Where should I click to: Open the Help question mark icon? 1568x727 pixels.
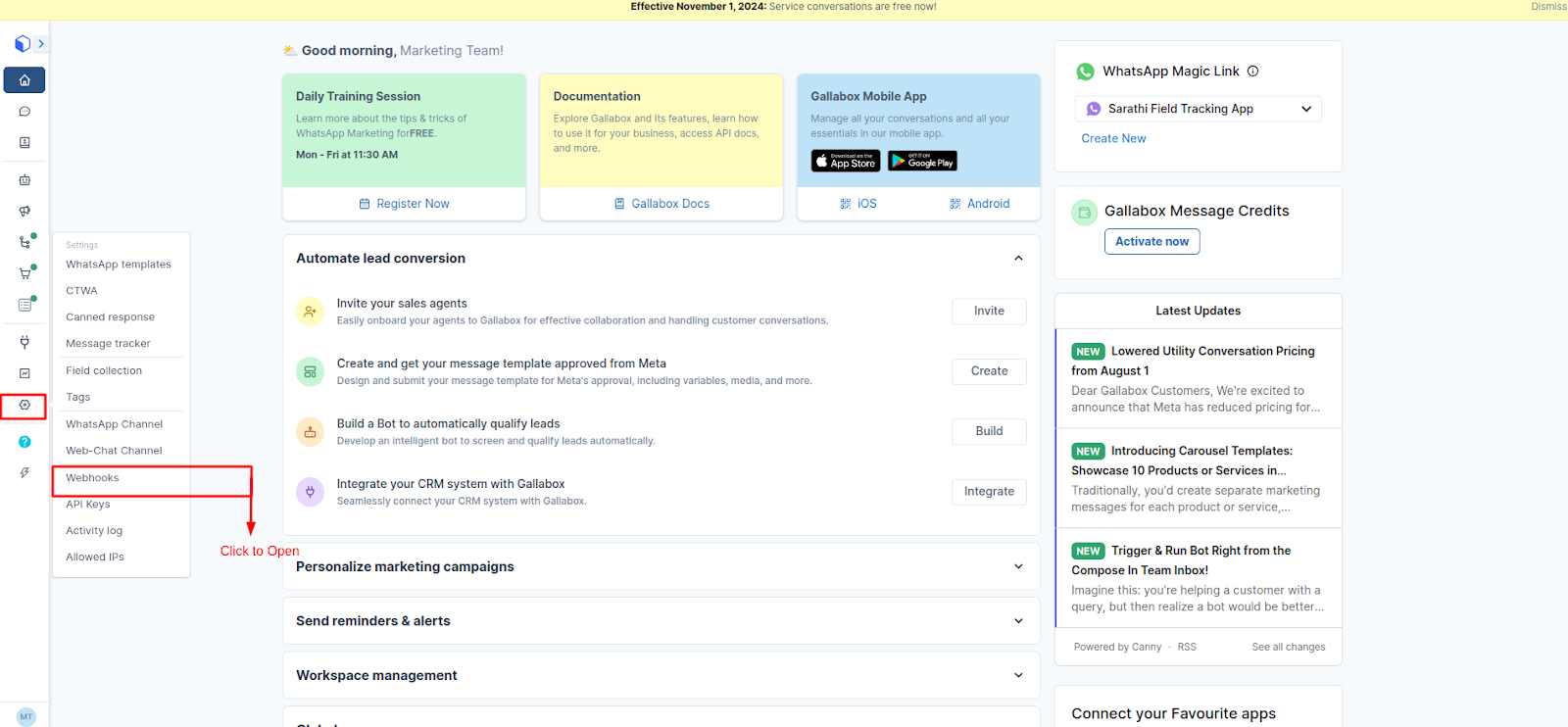tap(24, 442)
